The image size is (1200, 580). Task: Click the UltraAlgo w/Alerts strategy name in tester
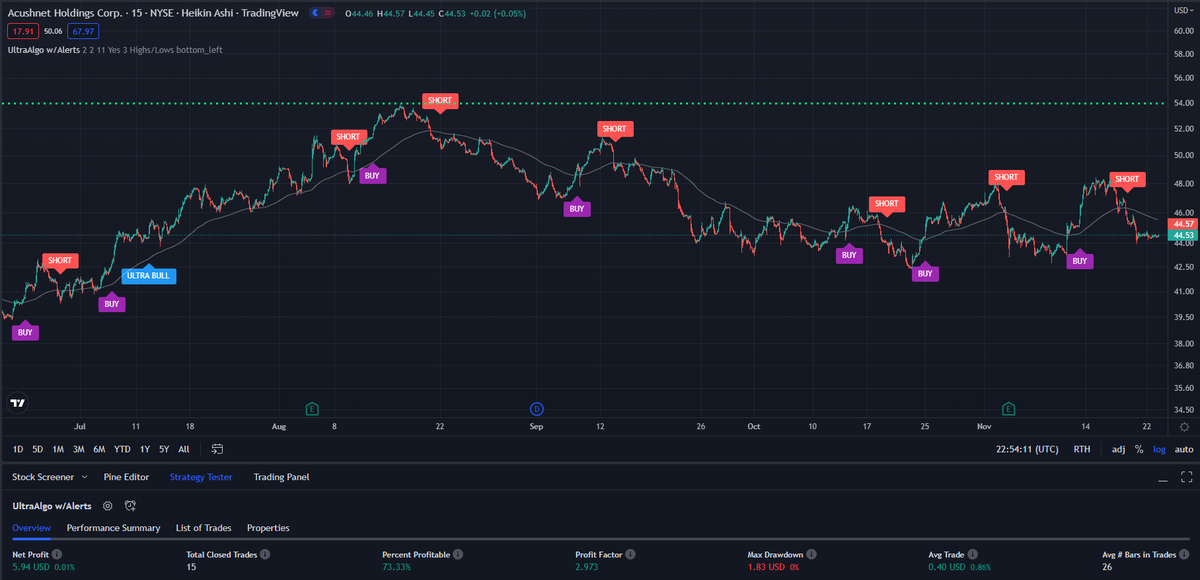point(52,506)
